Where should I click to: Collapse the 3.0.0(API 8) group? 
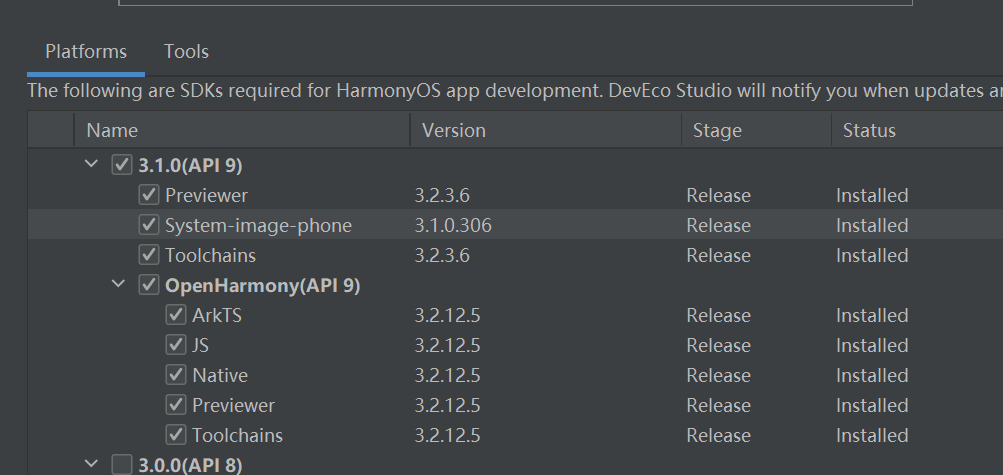click(x=92, y=463)
